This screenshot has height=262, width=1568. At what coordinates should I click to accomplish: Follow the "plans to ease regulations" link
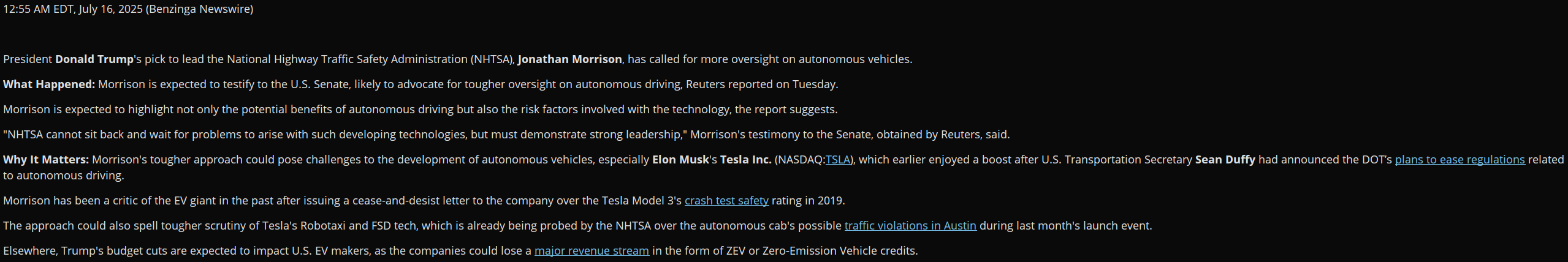1459,160
